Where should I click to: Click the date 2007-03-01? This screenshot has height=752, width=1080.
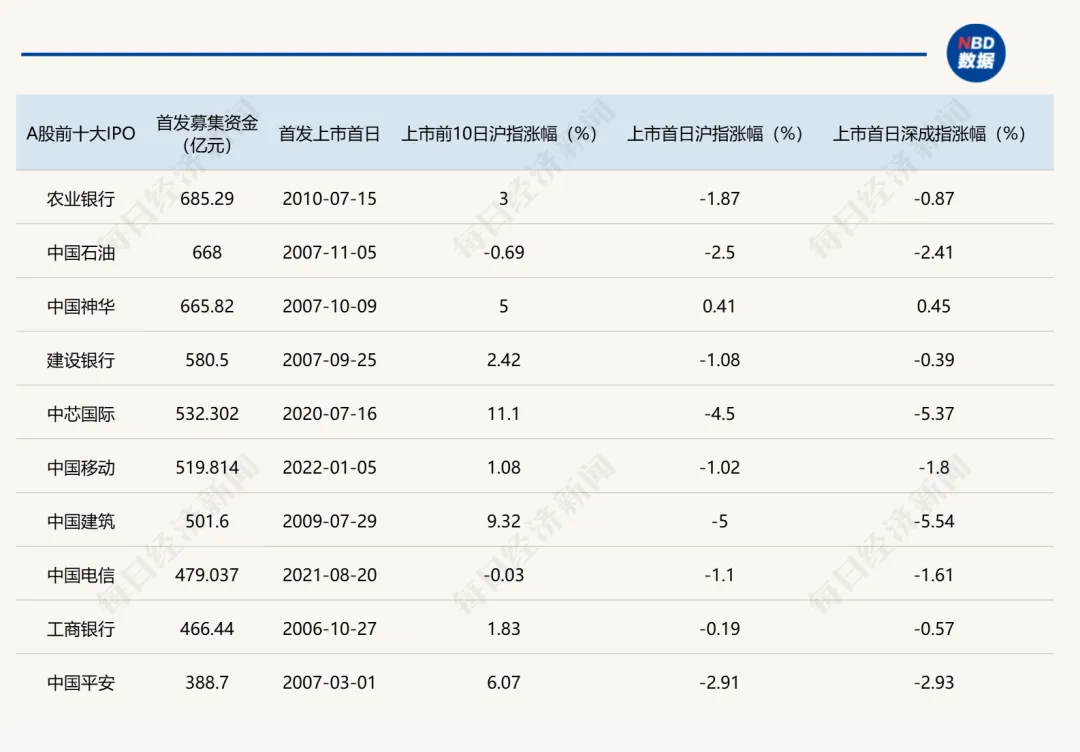click(x=329, y=682)
